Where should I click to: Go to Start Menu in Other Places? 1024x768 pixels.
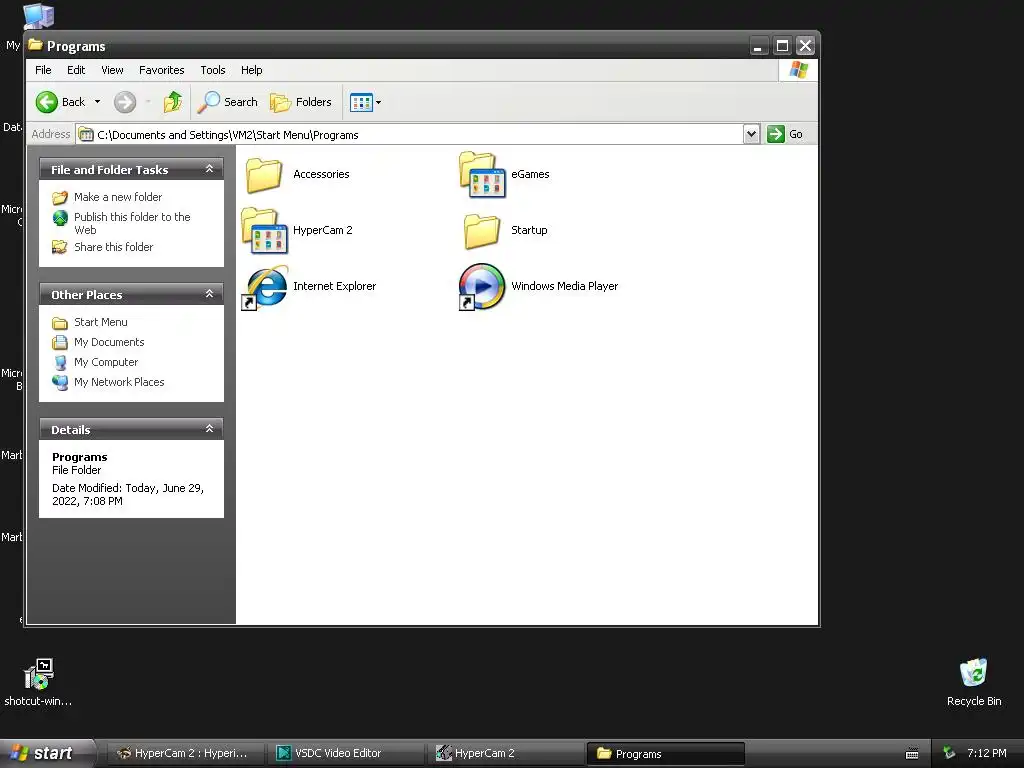tap(101, 322)
